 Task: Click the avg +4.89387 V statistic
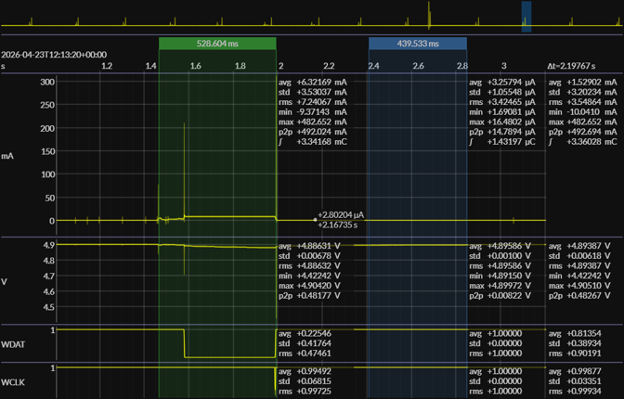pos(579,246)
